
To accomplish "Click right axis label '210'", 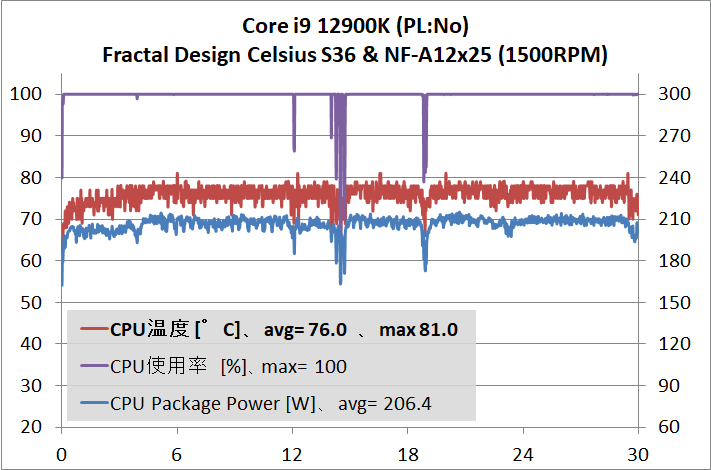I will pyautogui.click(x=675, y=219).
